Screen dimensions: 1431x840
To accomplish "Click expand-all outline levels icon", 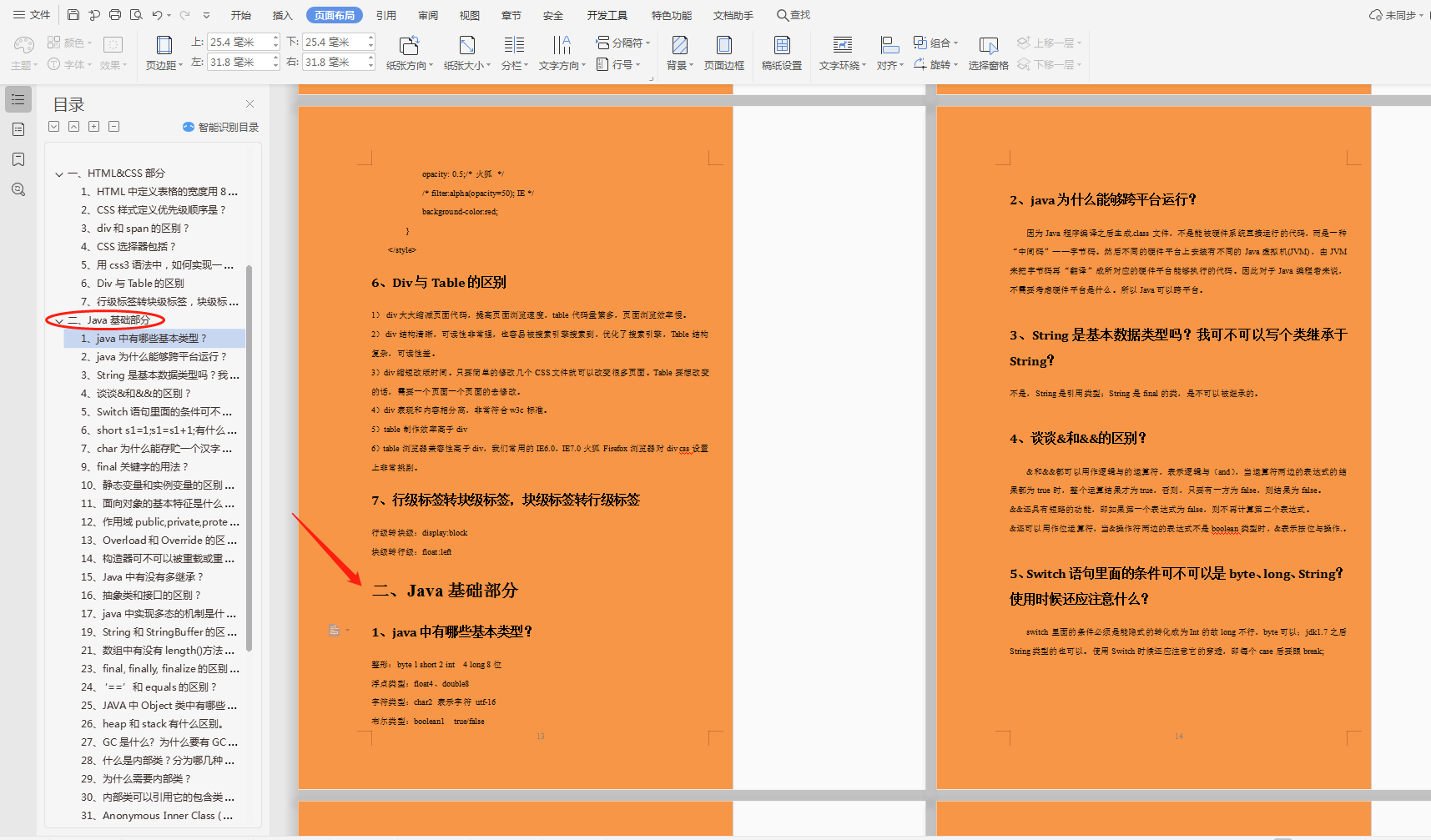I will click(94, 127).
